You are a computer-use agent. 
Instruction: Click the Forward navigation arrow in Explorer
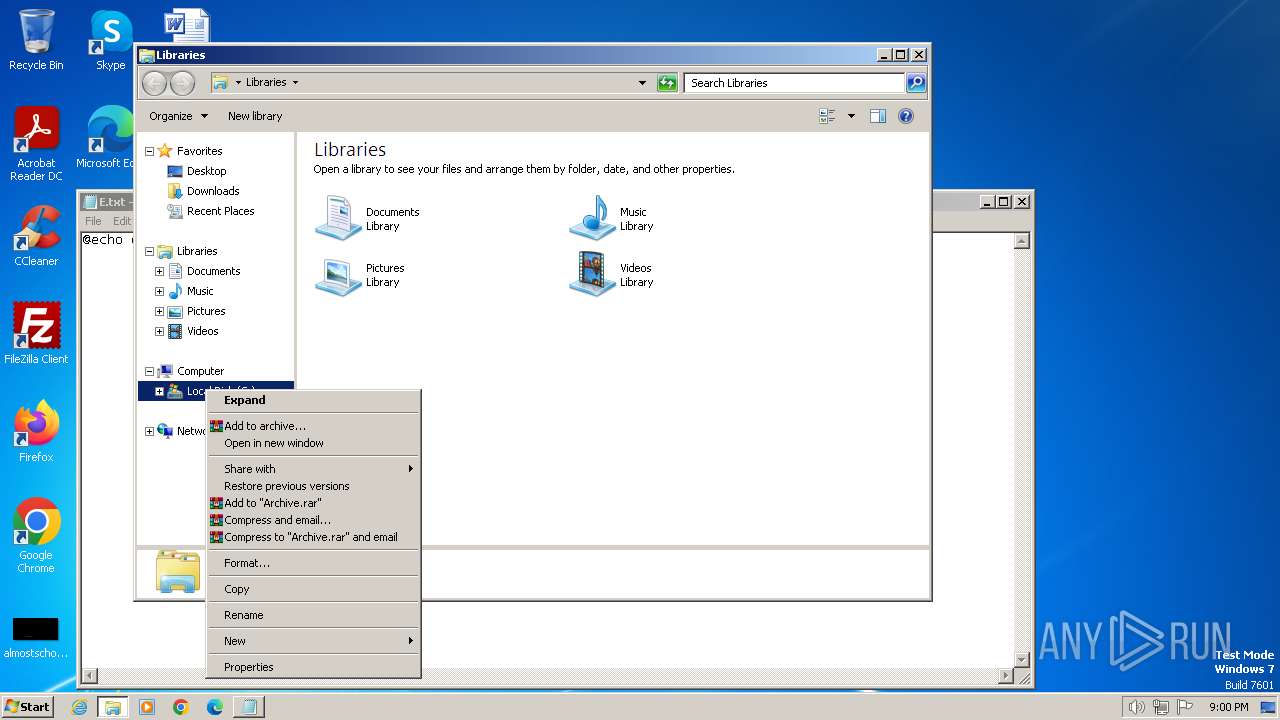tap(182, 83)
